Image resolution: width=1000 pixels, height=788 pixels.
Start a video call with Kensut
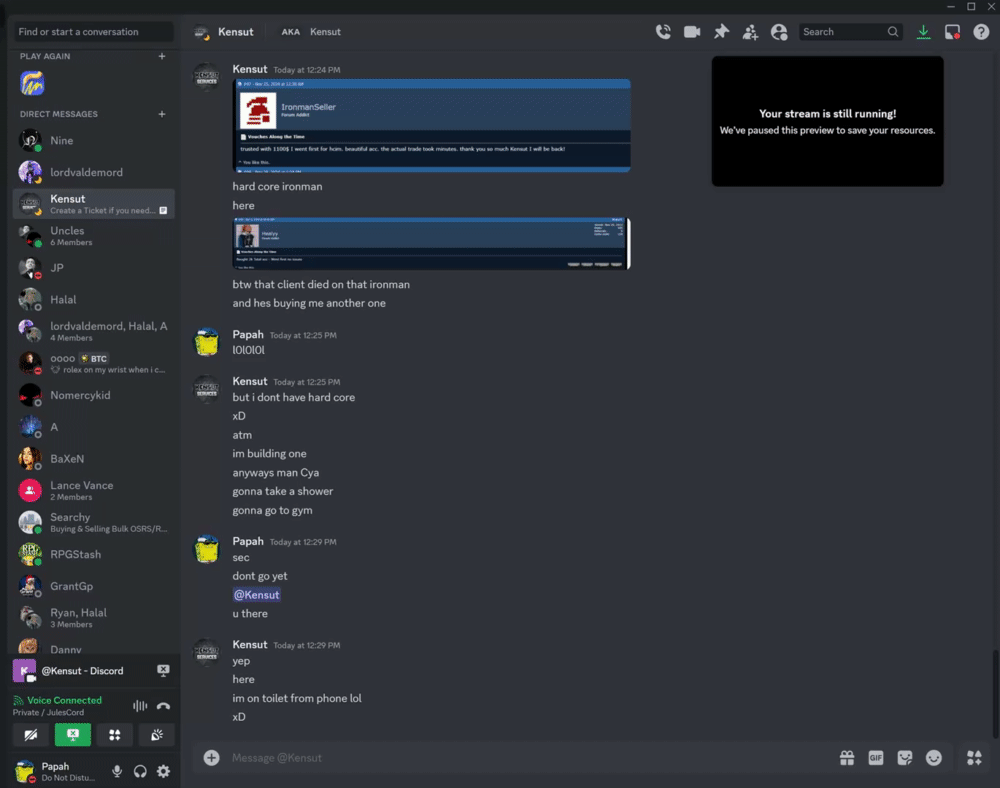692,32
